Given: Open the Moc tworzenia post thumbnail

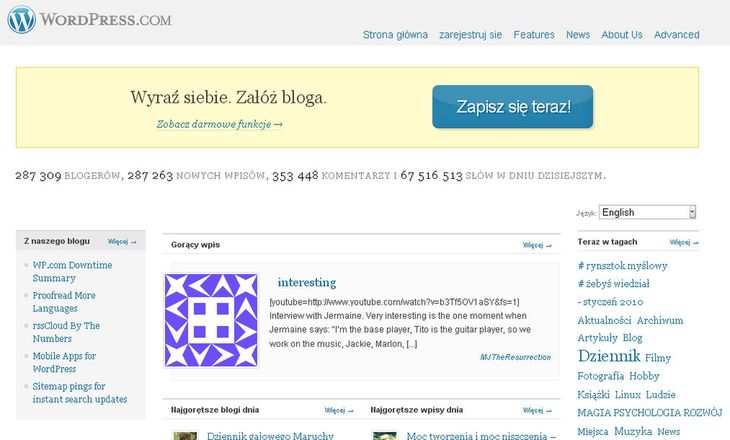Looking at the screenshot, I should pyautogui.click(x=385, y=435).
